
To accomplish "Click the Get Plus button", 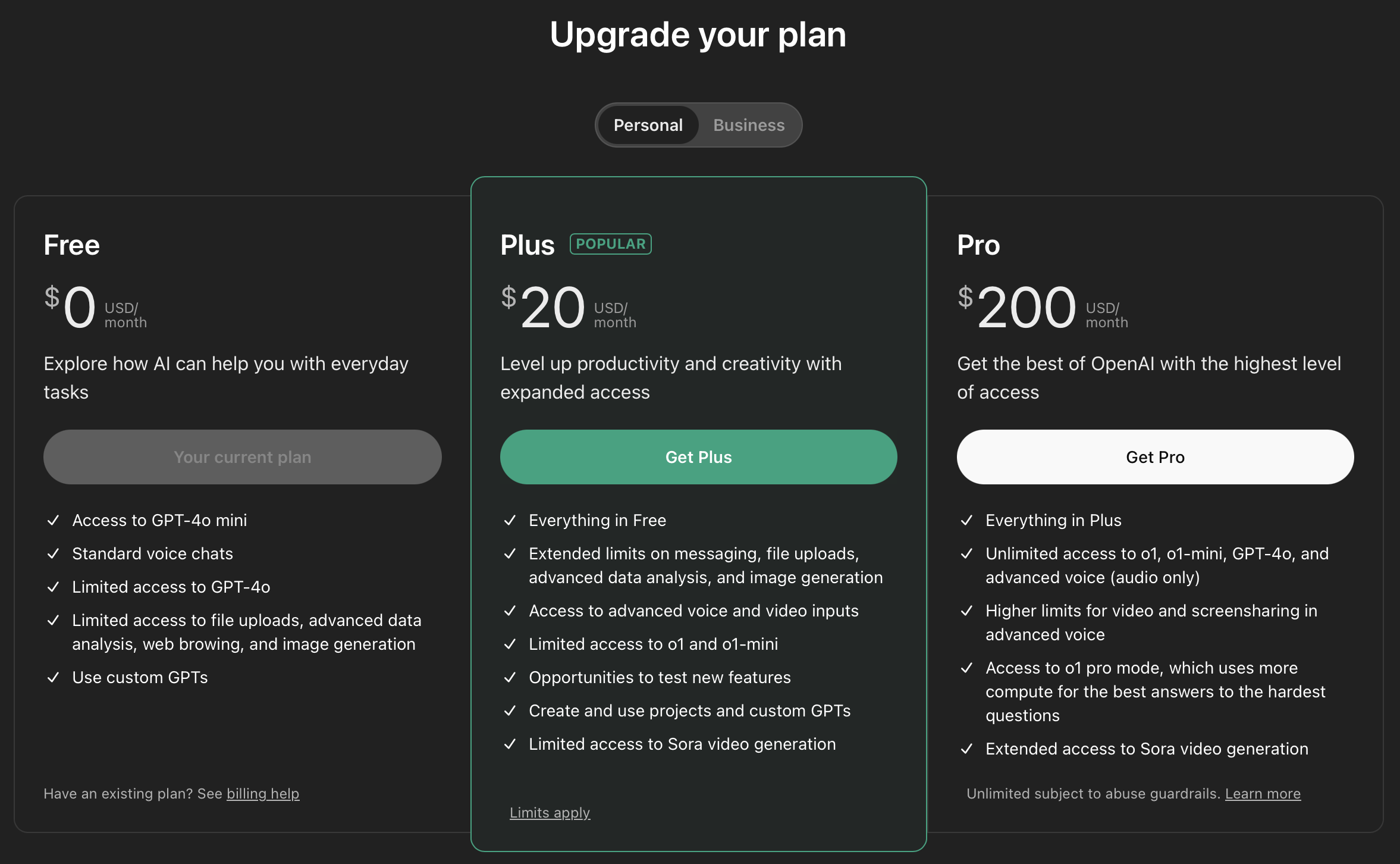I will pyautogui.click(x=698, y=457).
